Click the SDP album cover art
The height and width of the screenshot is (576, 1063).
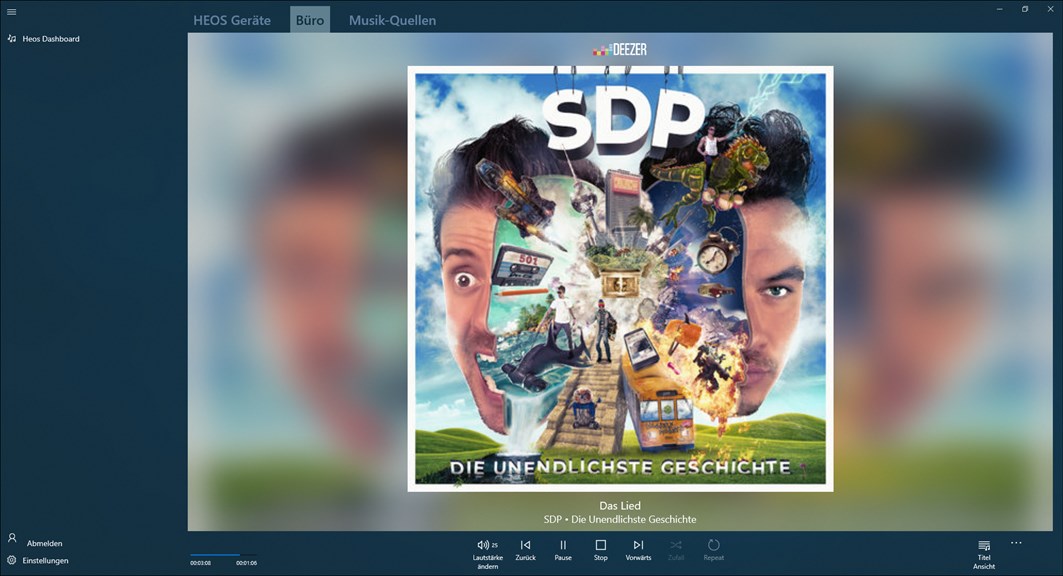click(x=620, y=279)
